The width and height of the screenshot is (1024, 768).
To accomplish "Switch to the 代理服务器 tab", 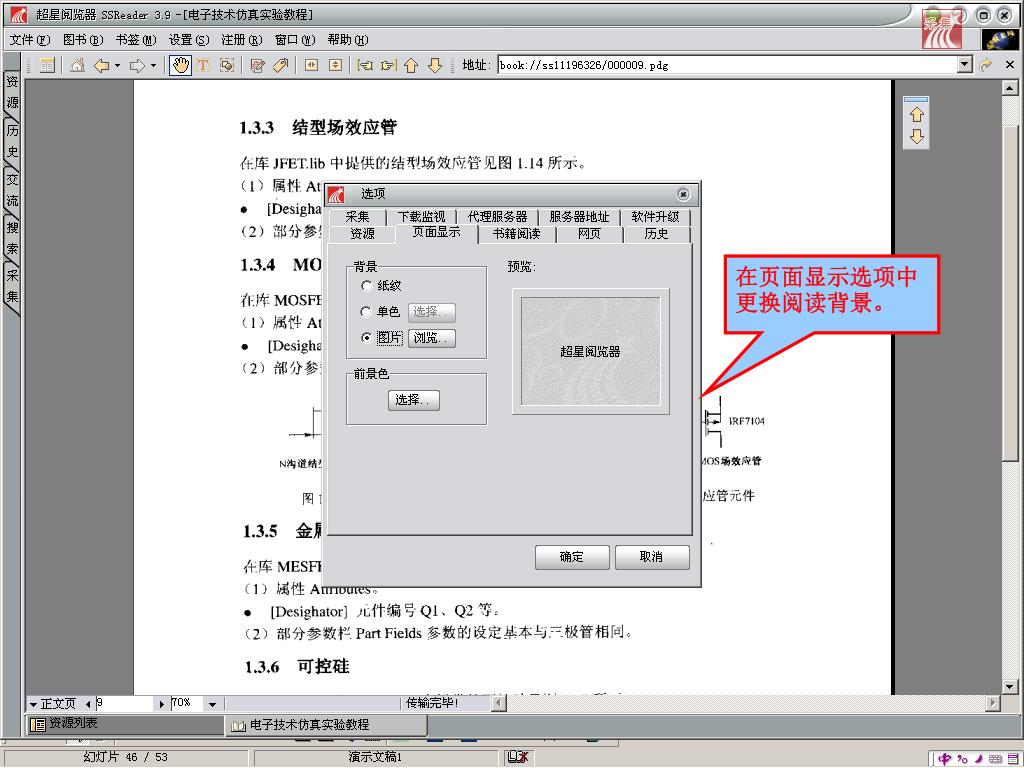I will click(497, 217).
